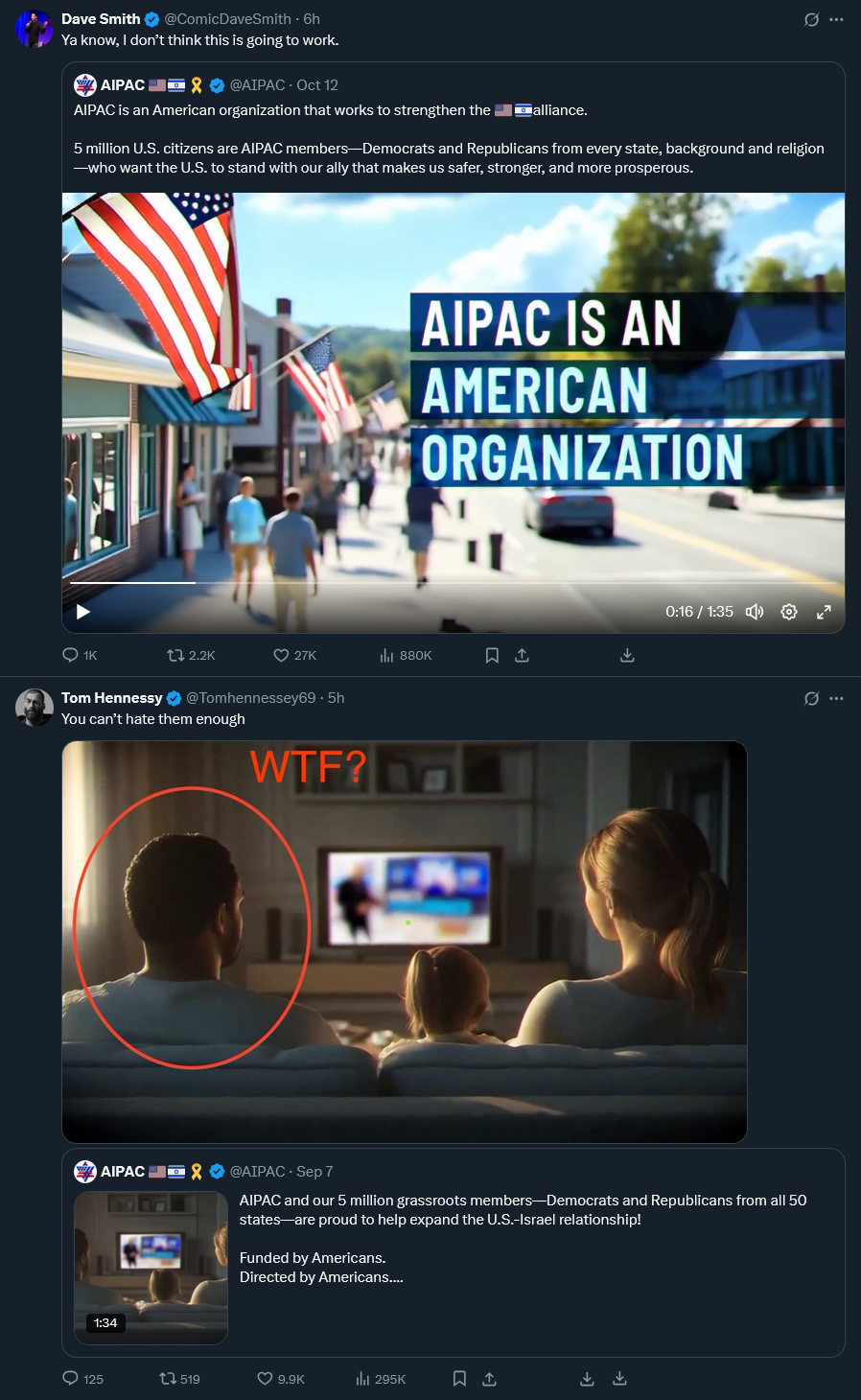Share Dave Smith's post

[522, 656]
